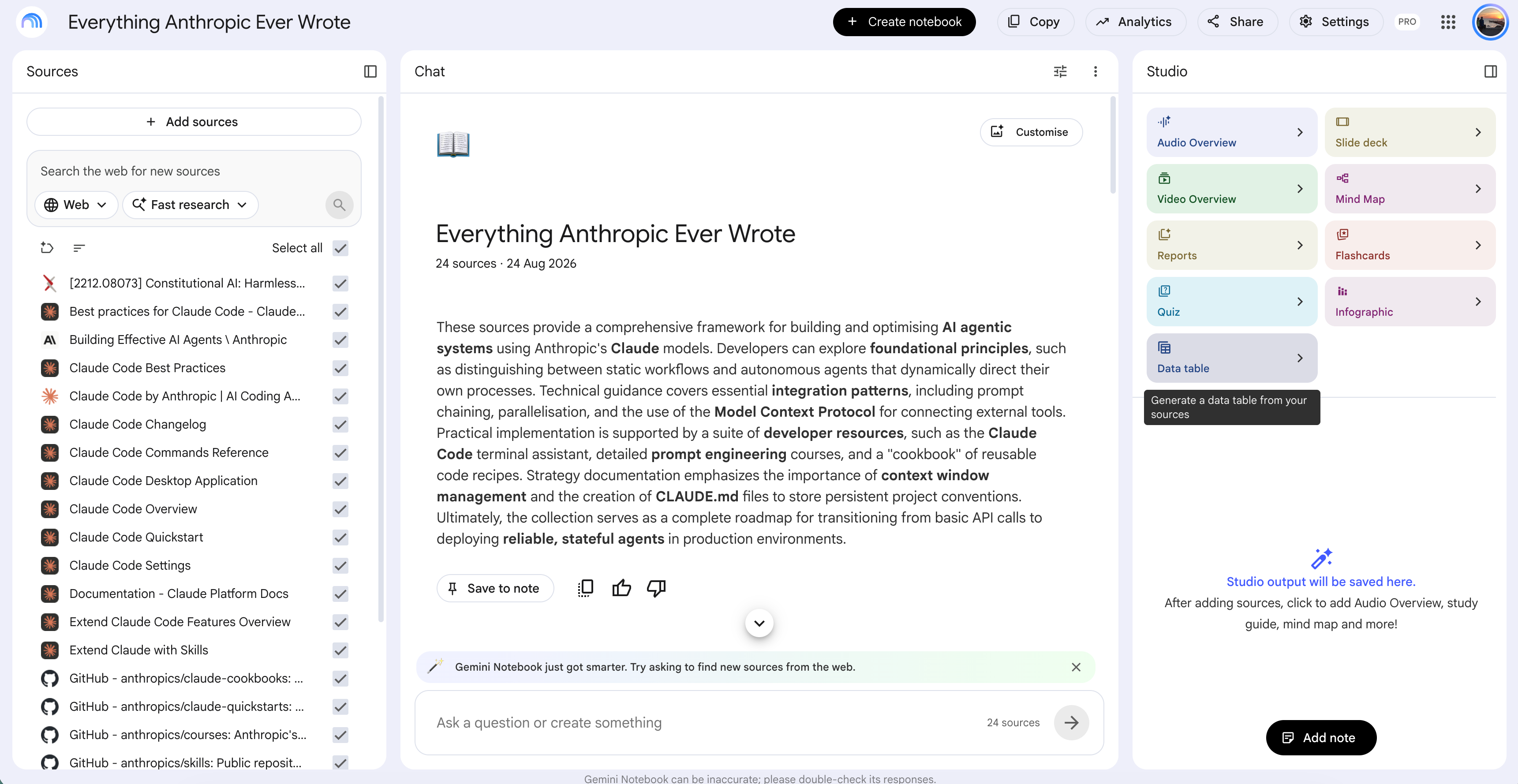Click the Customise button
This screenshot has height=784, width=1518.
pyautogui.click(x=1031, y=132)
